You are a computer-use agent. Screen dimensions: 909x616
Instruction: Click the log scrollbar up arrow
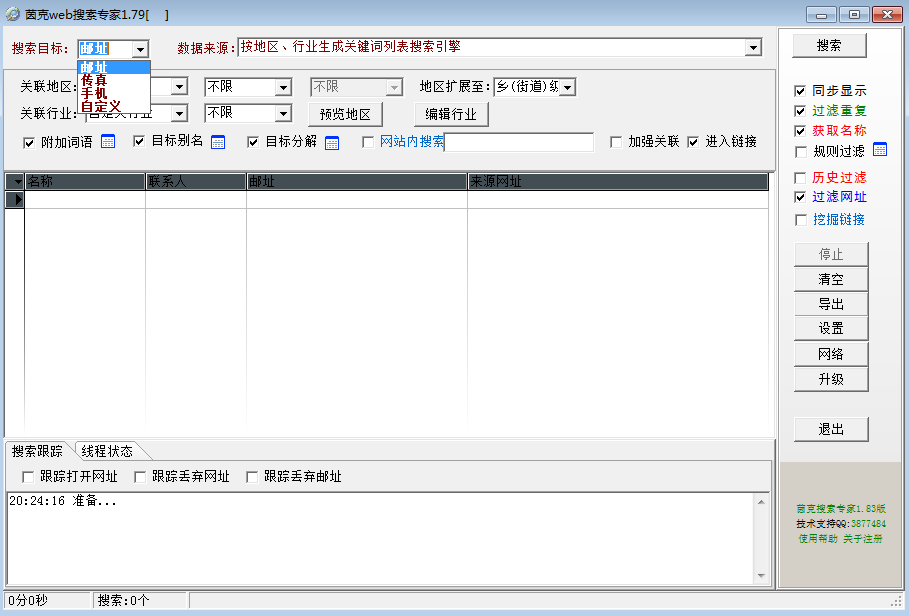761,502
